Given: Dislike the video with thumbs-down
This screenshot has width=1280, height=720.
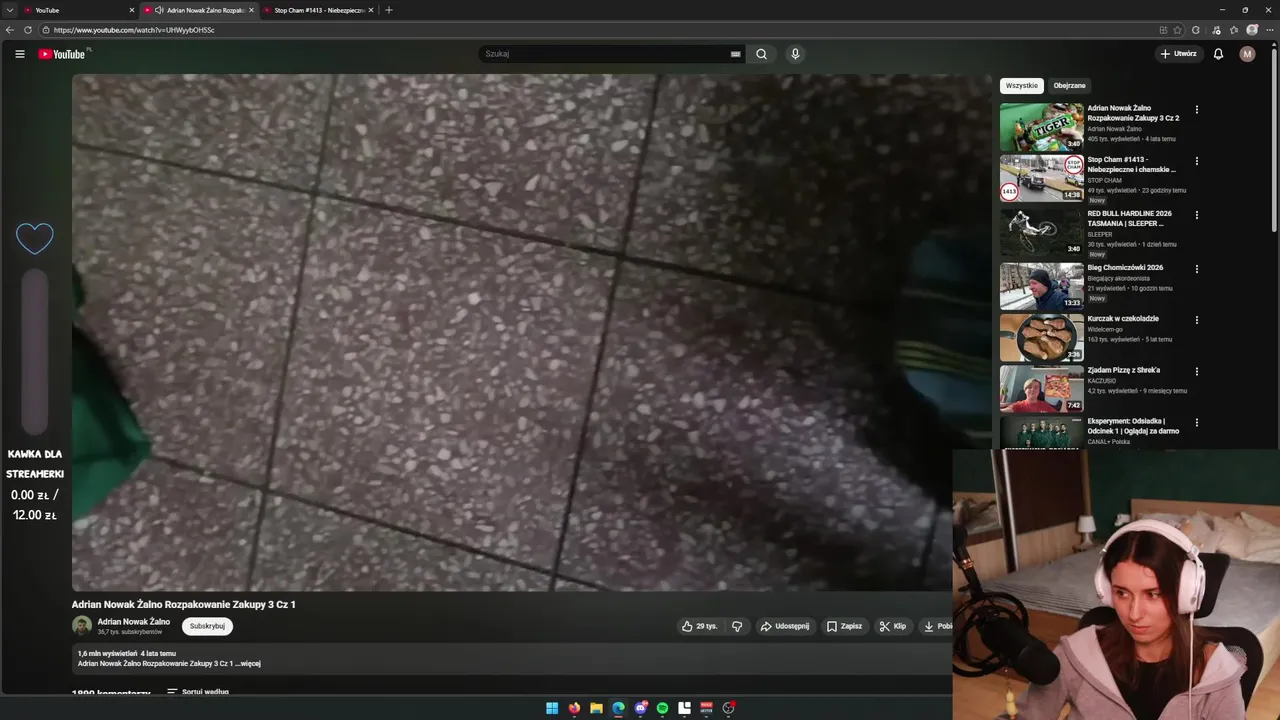Looking at the screenshot, I should tap(737, 626).
